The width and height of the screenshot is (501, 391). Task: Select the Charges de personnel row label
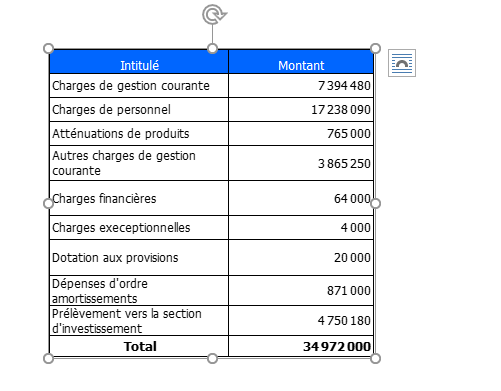pyautogui.click(x=111, y=110)
